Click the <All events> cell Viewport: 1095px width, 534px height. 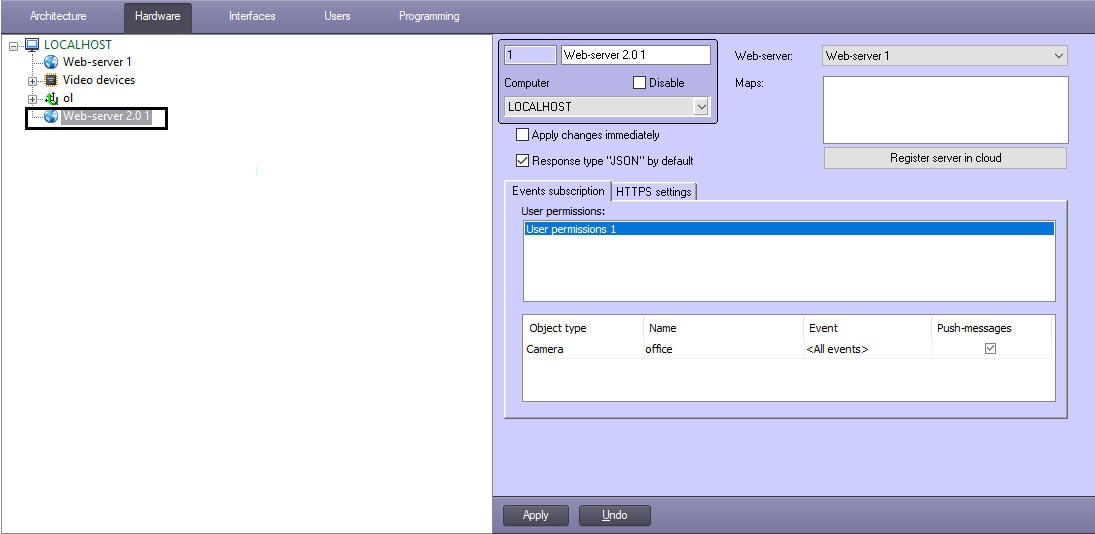[x=867, y=348]
